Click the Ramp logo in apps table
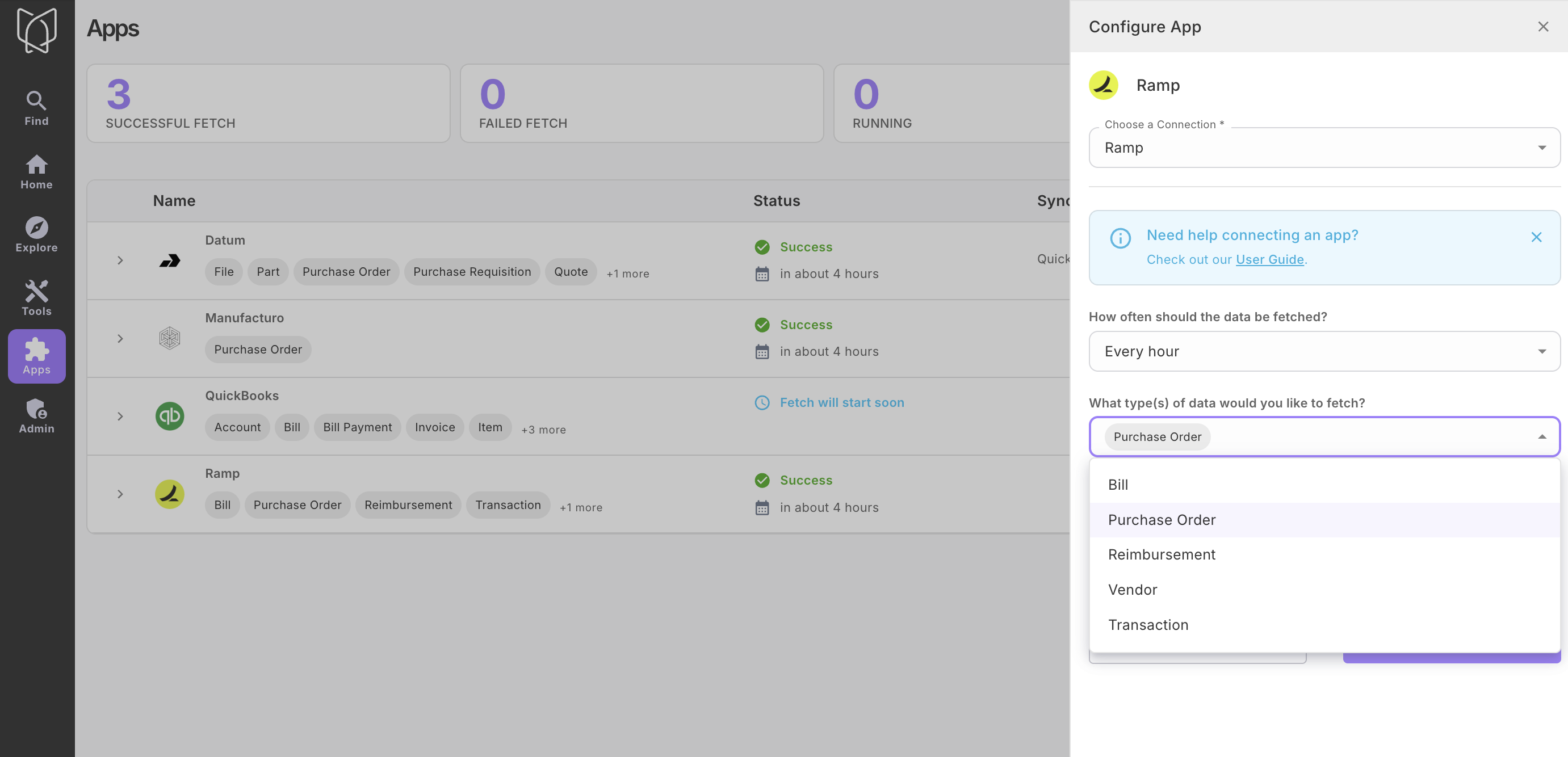The height and width of the screenshot is (757, 1568). pos(170,494)
